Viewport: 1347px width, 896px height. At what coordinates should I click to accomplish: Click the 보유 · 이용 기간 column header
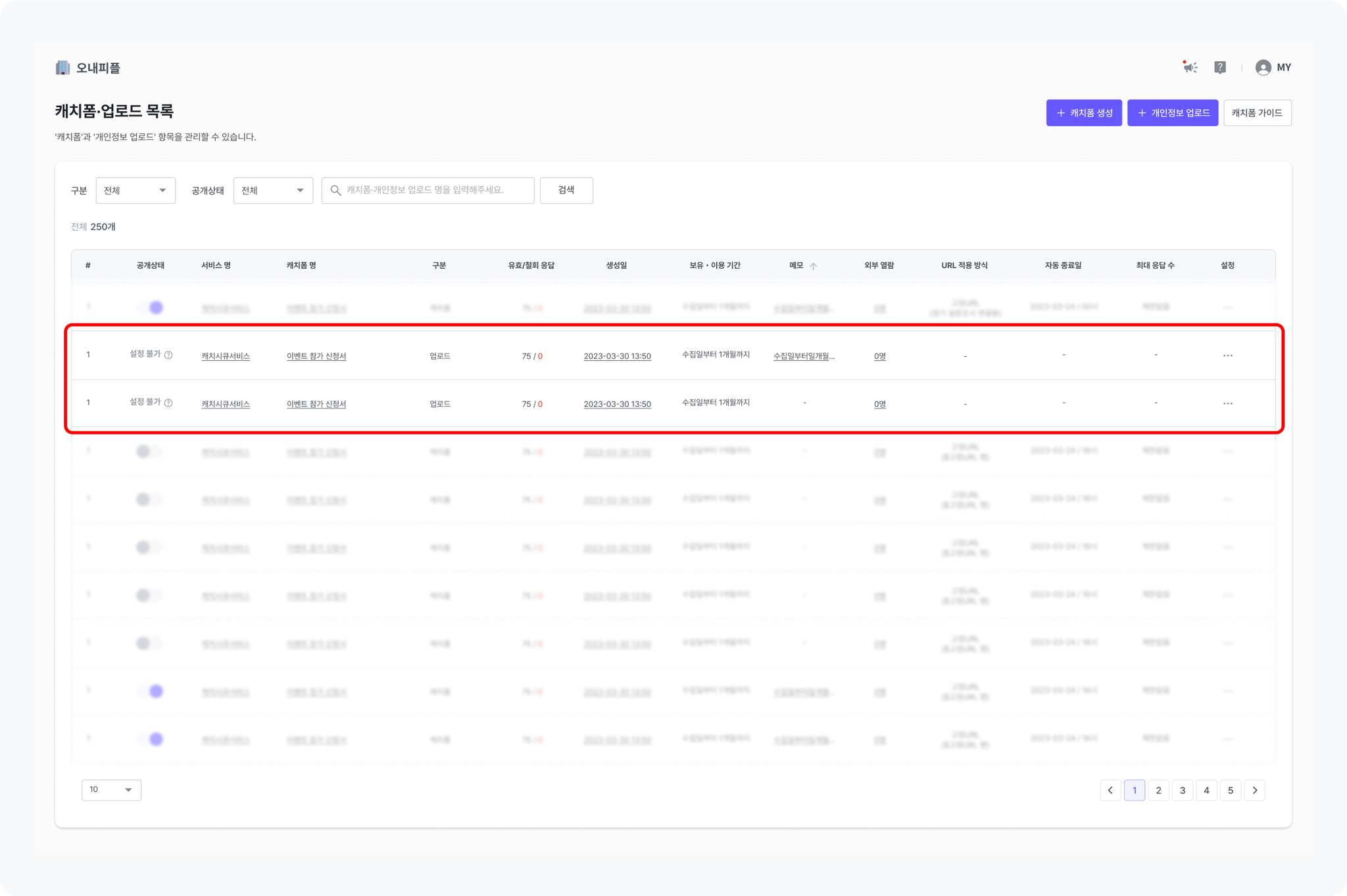coord(715,266)
